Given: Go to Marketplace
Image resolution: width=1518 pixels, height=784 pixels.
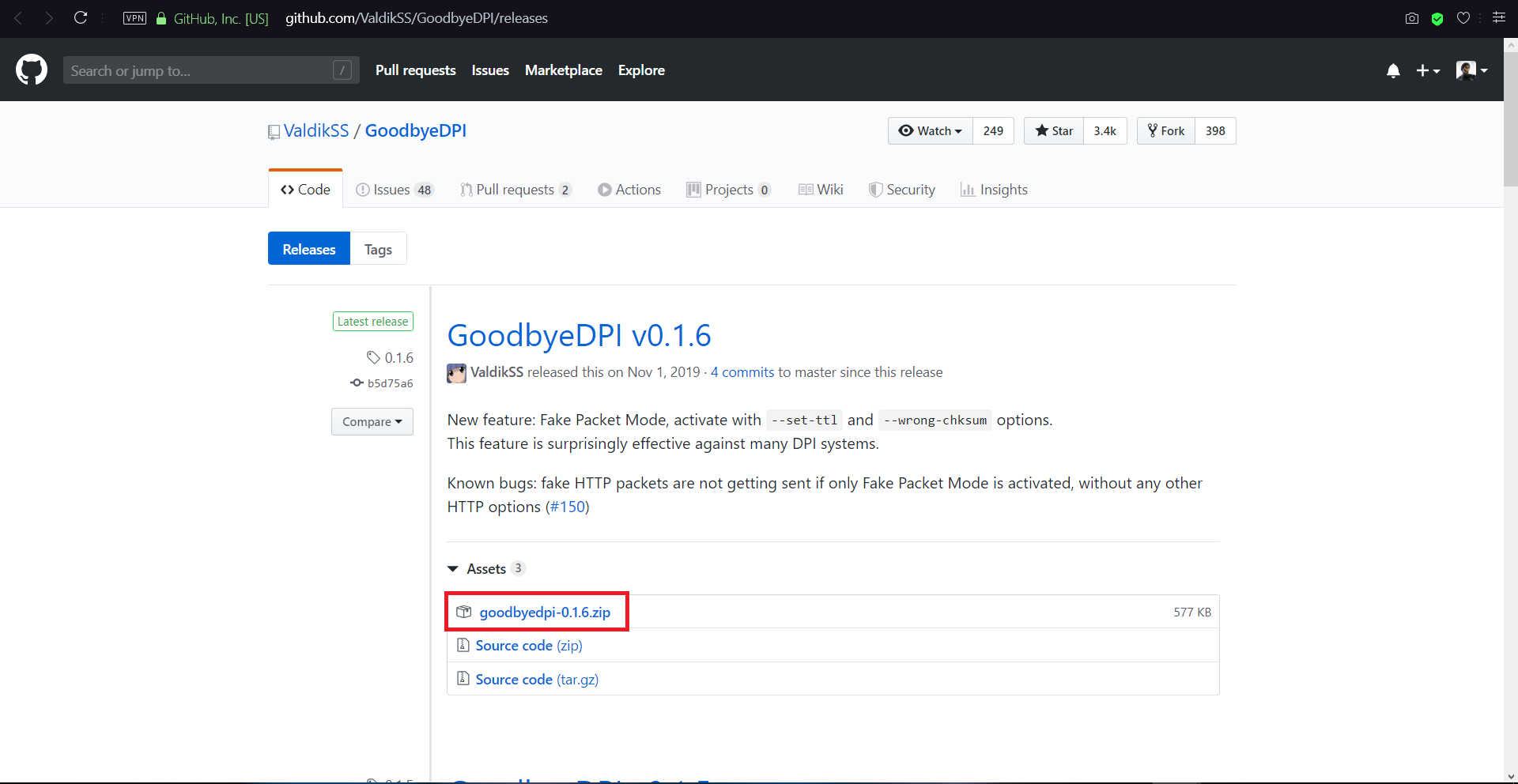Looking at the screenshot, I should tap(564, 70).
